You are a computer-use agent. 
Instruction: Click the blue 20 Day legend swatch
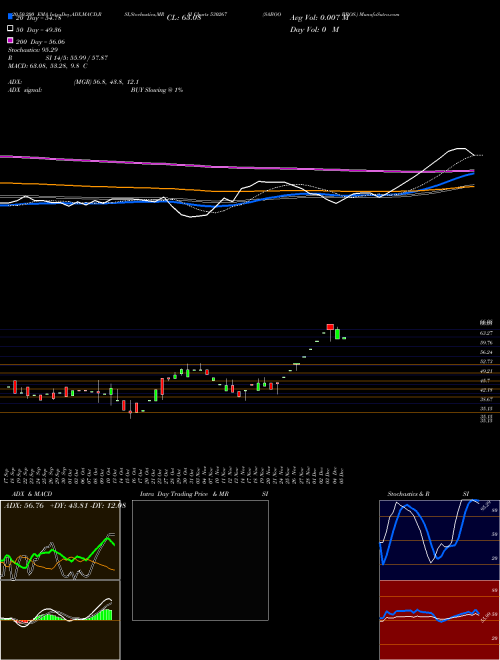click(10, 17)
